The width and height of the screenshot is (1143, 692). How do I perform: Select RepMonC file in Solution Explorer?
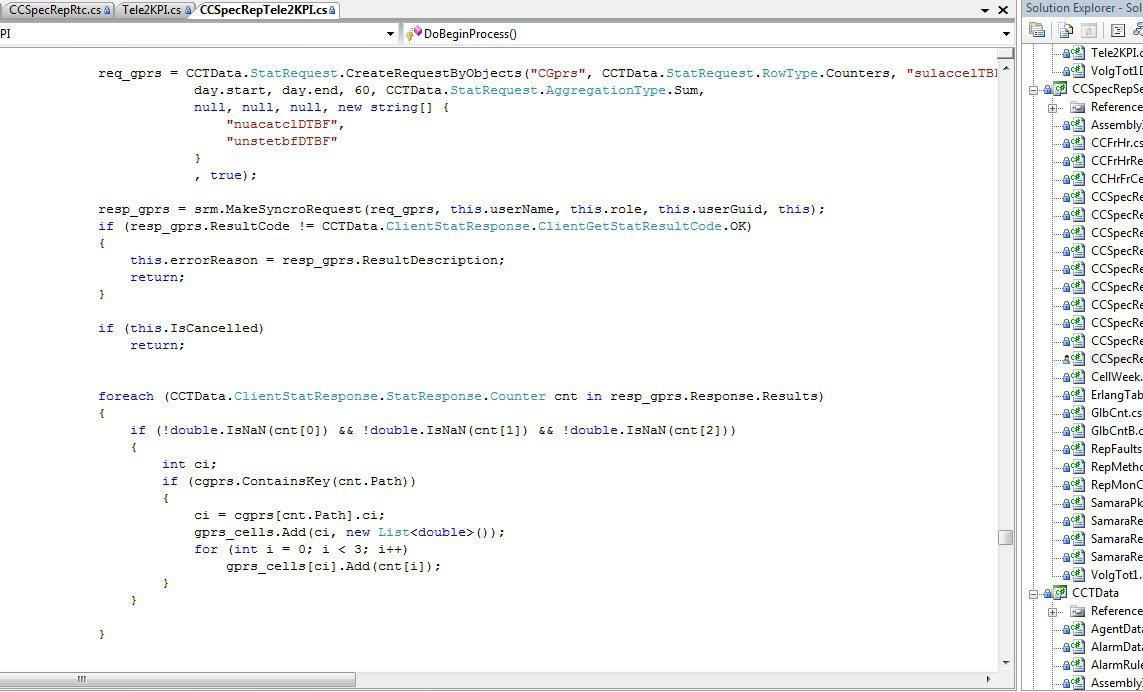pyautogui.click(x=1117, y=485)
